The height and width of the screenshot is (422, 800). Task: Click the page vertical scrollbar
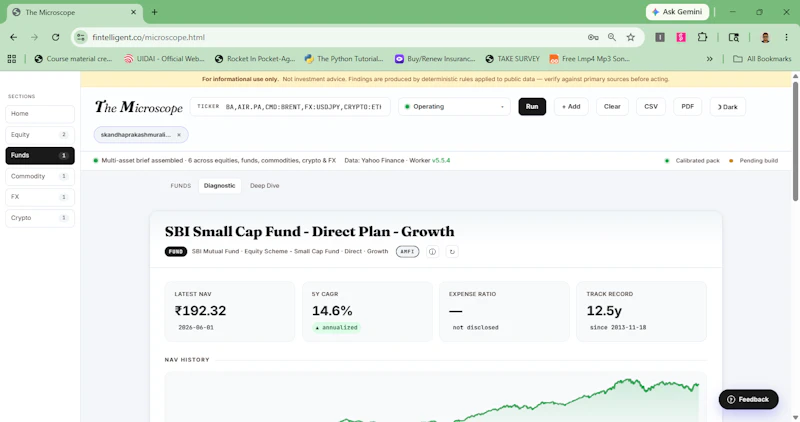tap(795, 140)
